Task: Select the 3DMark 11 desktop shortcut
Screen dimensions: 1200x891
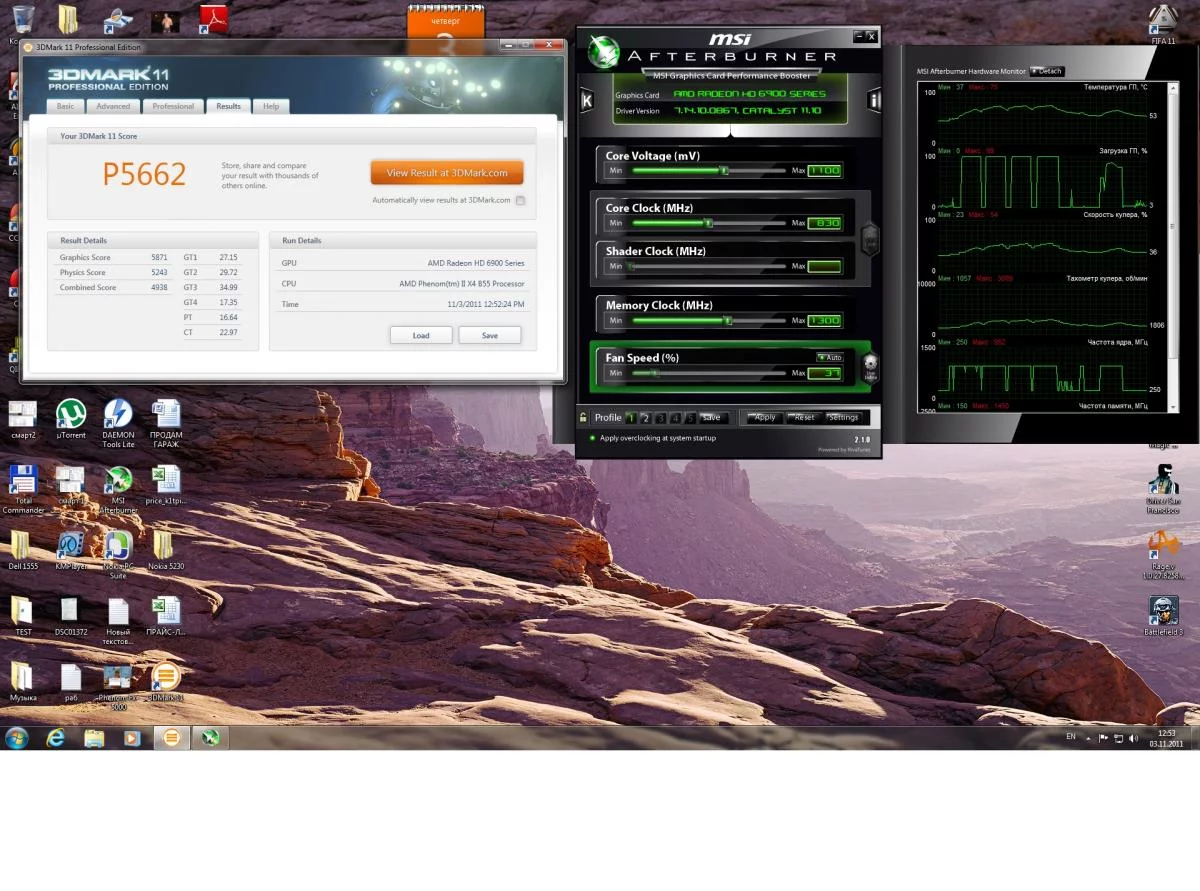Action: tap(166, 682)
